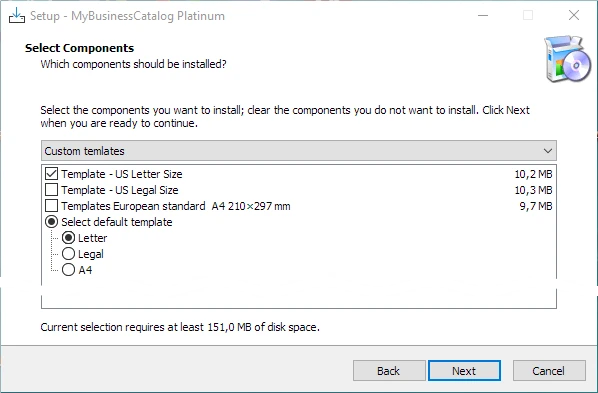Enable Template - US Legal Size checkbox
598x393 pixels.
pyautogui.click(x=51, y=190)
